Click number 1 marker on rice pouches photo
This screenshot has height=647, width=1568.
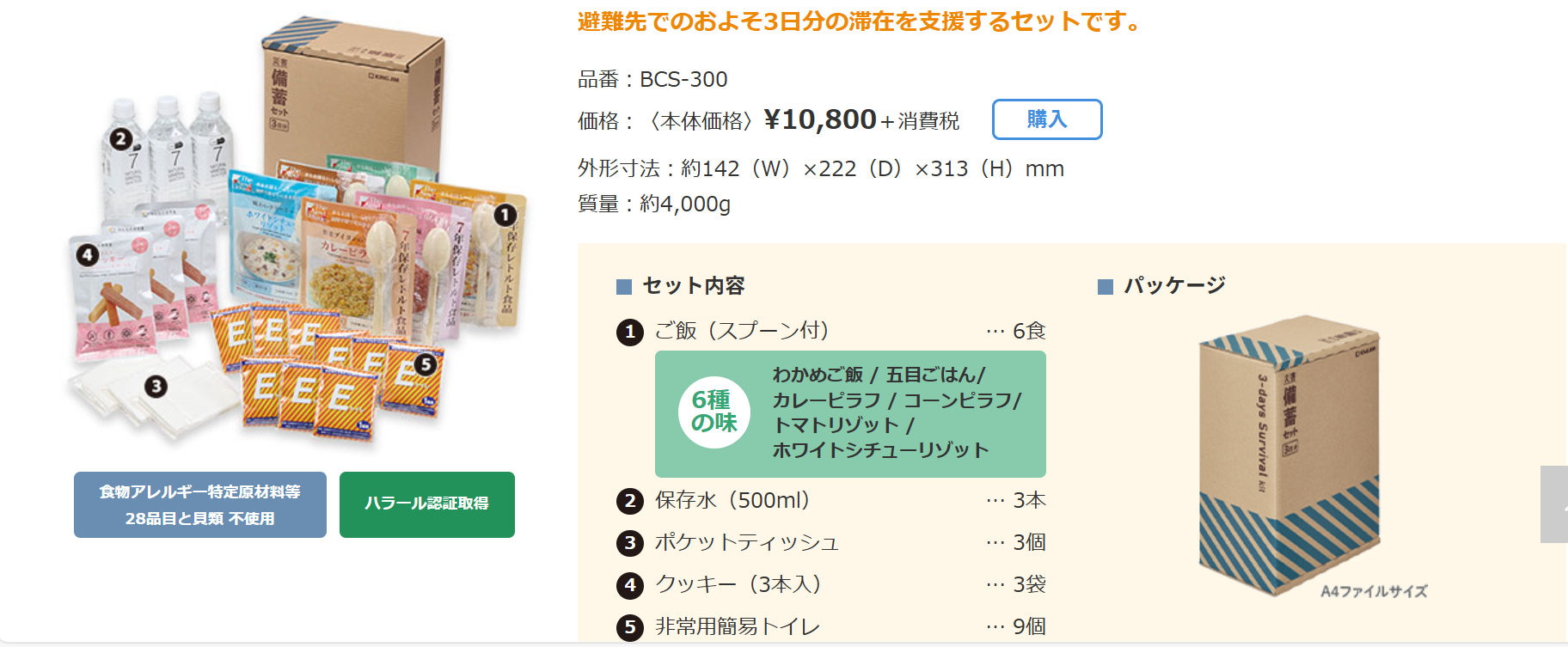[x=505, y=215]
